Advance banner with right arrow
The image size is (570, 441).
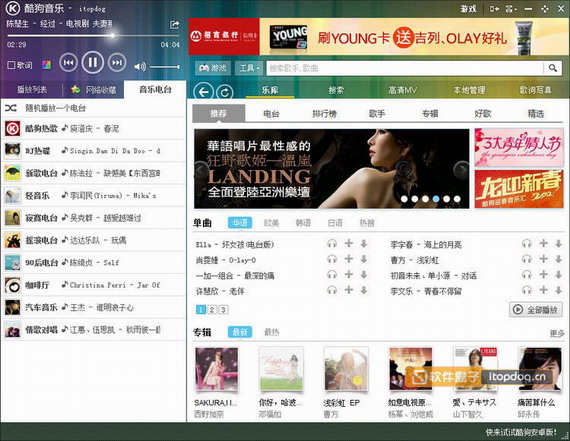tap(462, 169)
